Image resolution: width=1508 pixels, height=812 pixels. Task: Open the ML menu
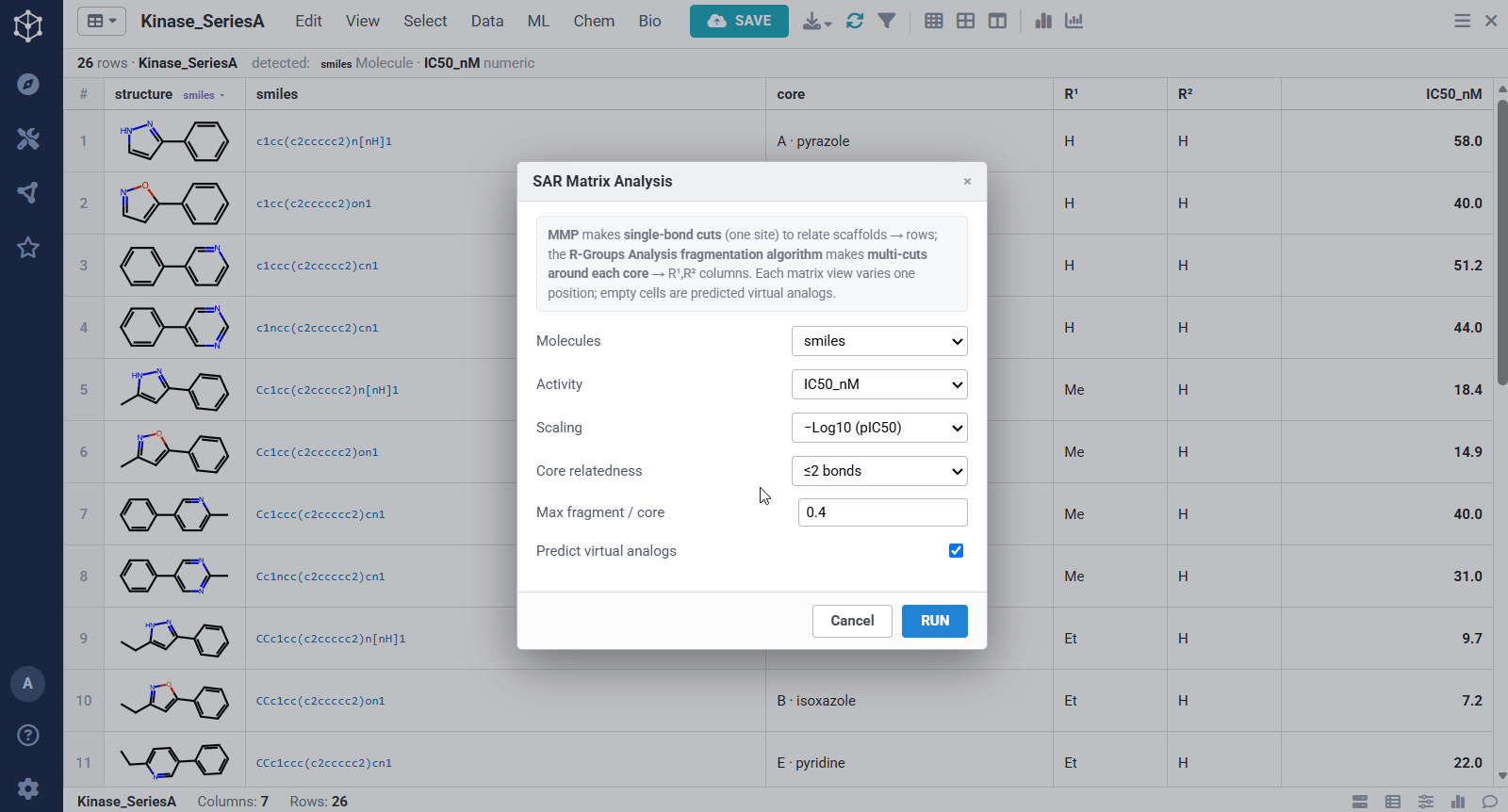pos(538,21)
